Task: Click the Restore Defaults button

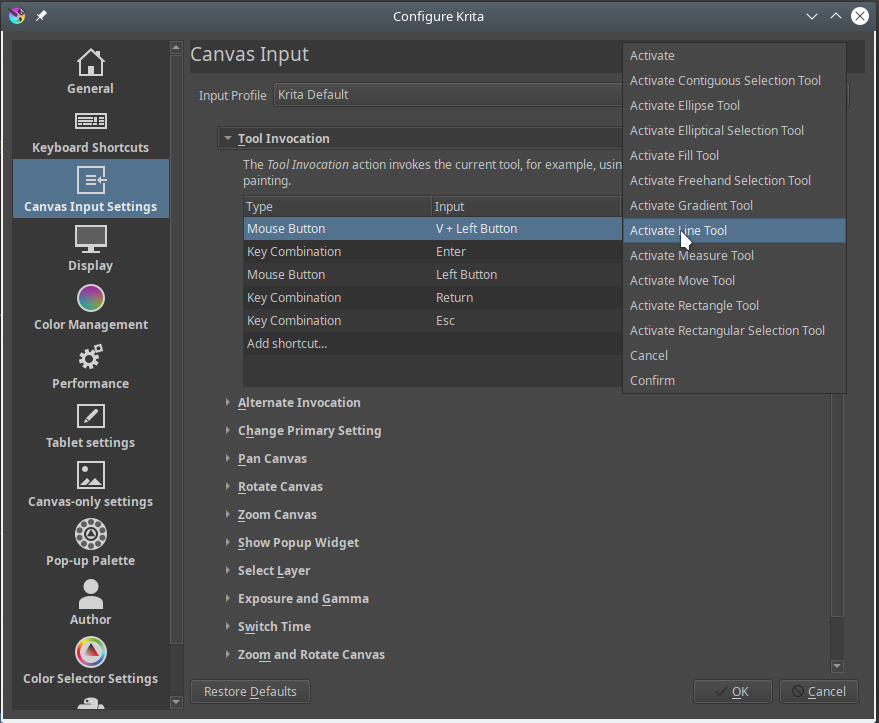Action: pos(250,692)
